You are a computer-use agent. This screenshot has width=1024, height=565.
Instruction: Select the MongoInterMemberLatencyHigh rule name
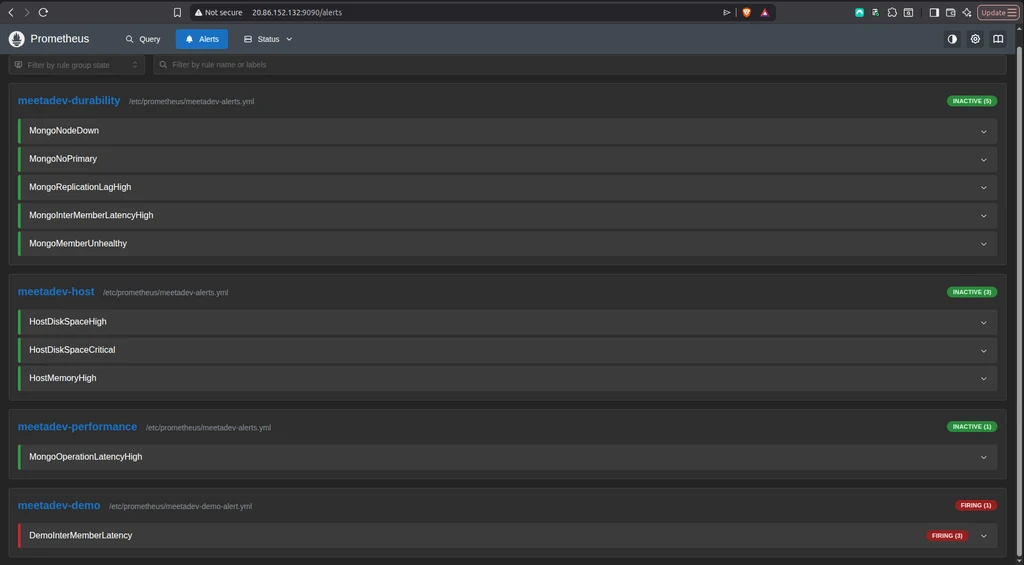[91, 215]
